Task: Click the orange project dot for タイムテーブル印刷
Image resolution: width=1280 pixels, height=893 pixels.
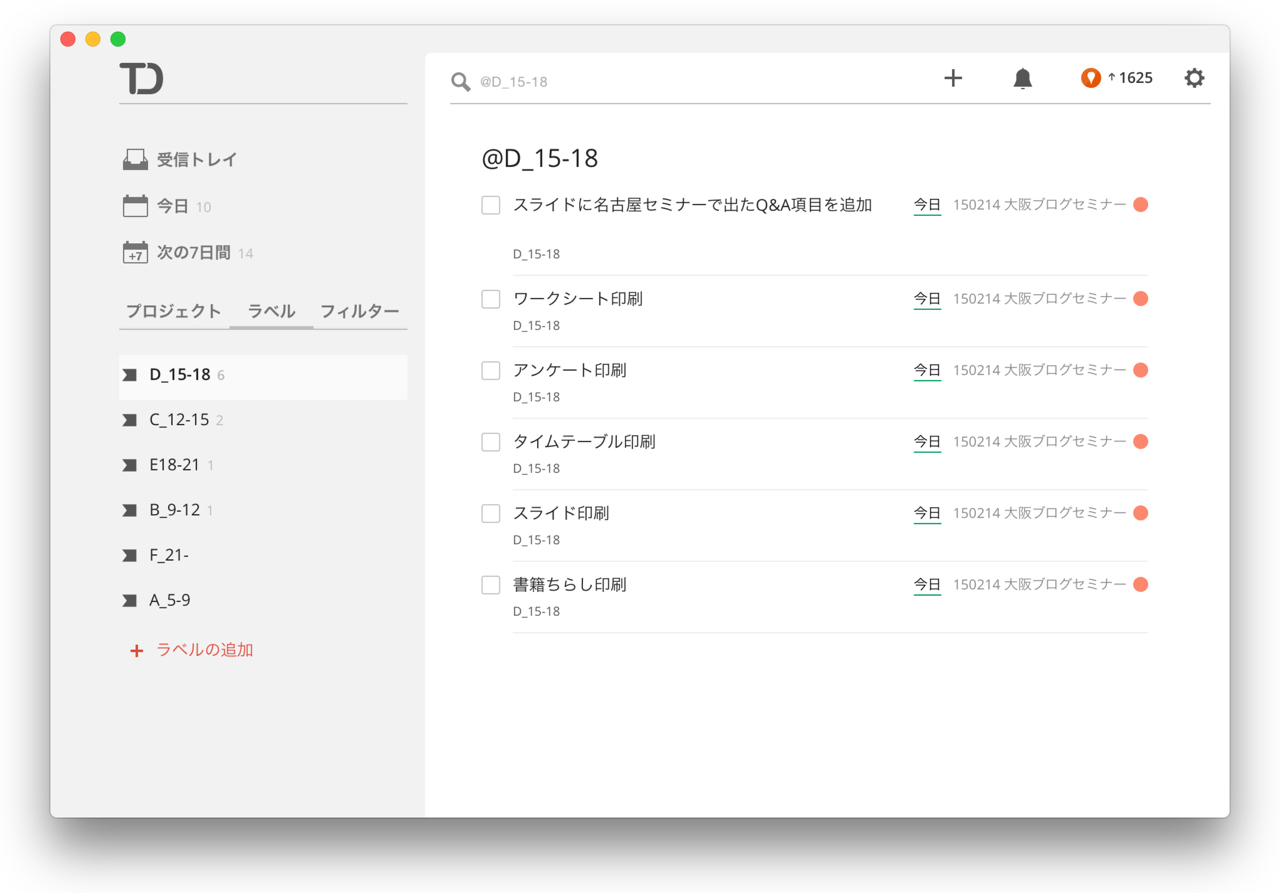Action: coord(1140,442)
